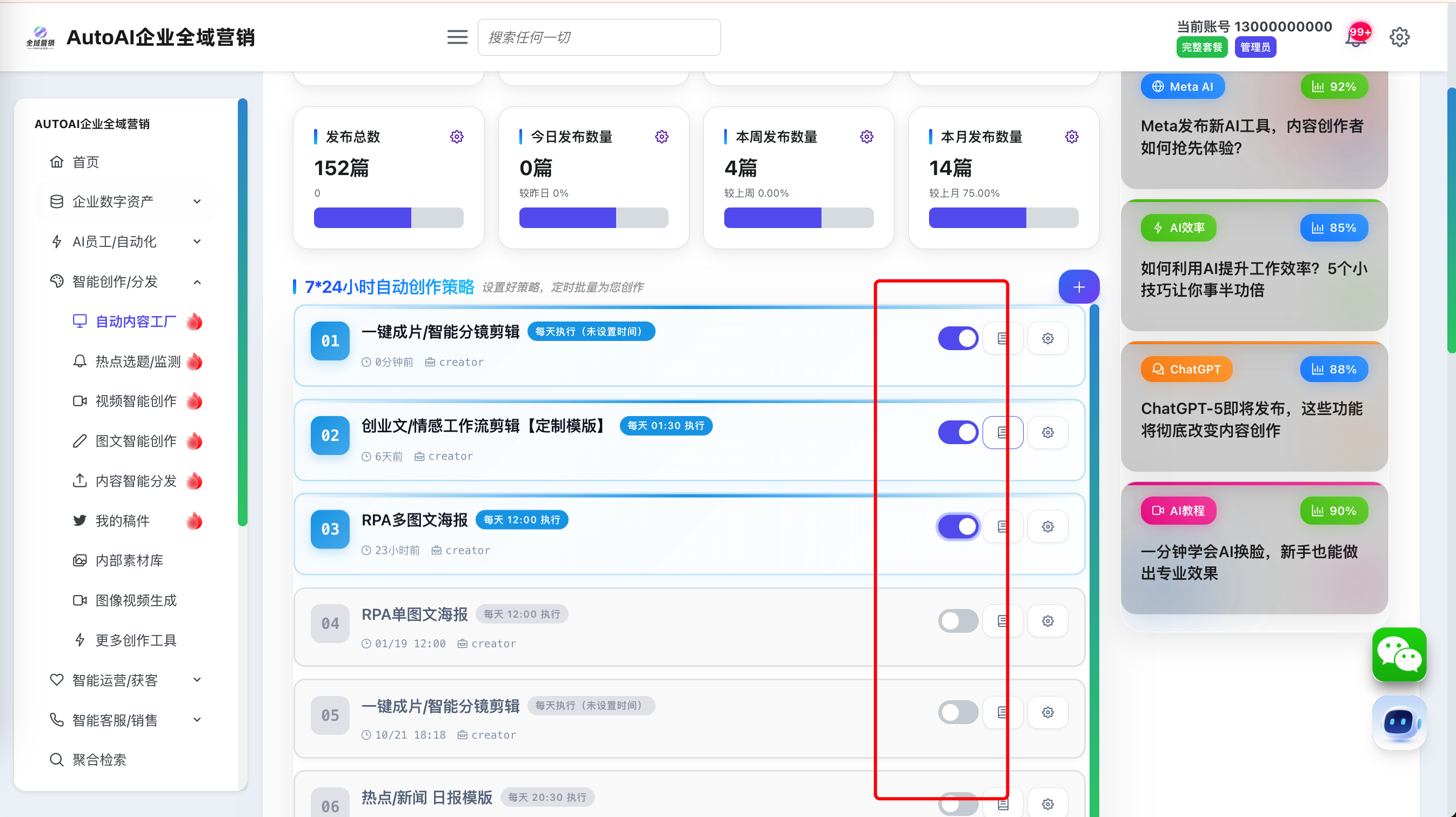The image size is (1456, 817).
Task: Click the blue plus add strategy button
Action: point(1078,287)
